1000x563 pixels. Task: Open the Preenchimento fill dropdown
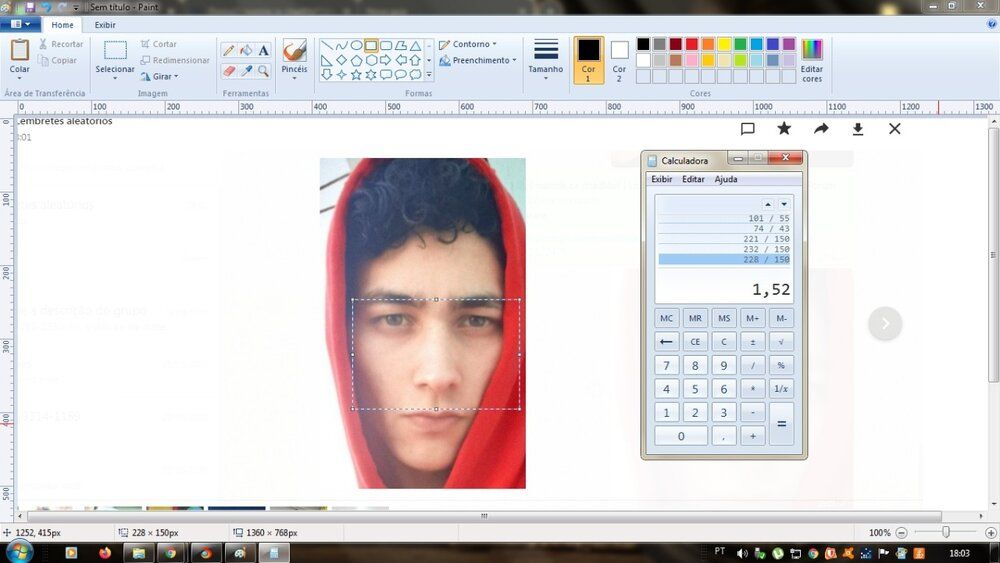click(478, 61)
